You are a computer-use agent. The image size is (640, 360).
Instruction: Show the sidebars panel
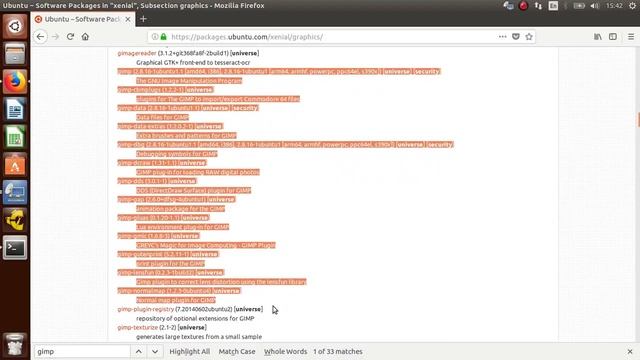pos(613,37)
